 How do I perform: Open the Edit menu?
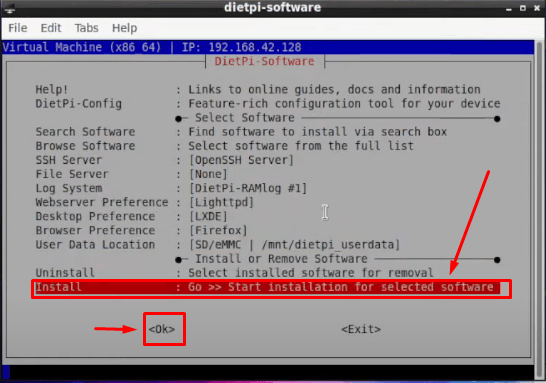click(51, 28)
